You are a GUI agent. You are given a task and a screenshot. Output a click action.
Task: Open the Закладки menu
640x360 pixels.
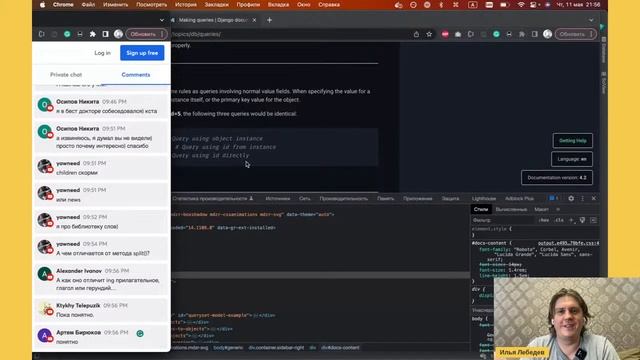(x=217, y=5)
